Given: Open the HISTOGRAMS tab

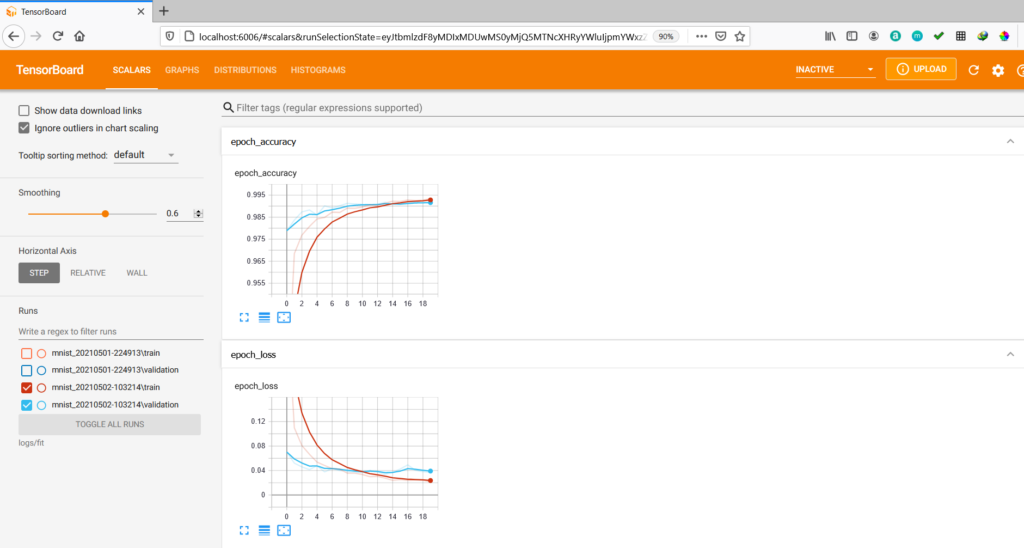Looking at the screenshot, I should tap(318, 70).
